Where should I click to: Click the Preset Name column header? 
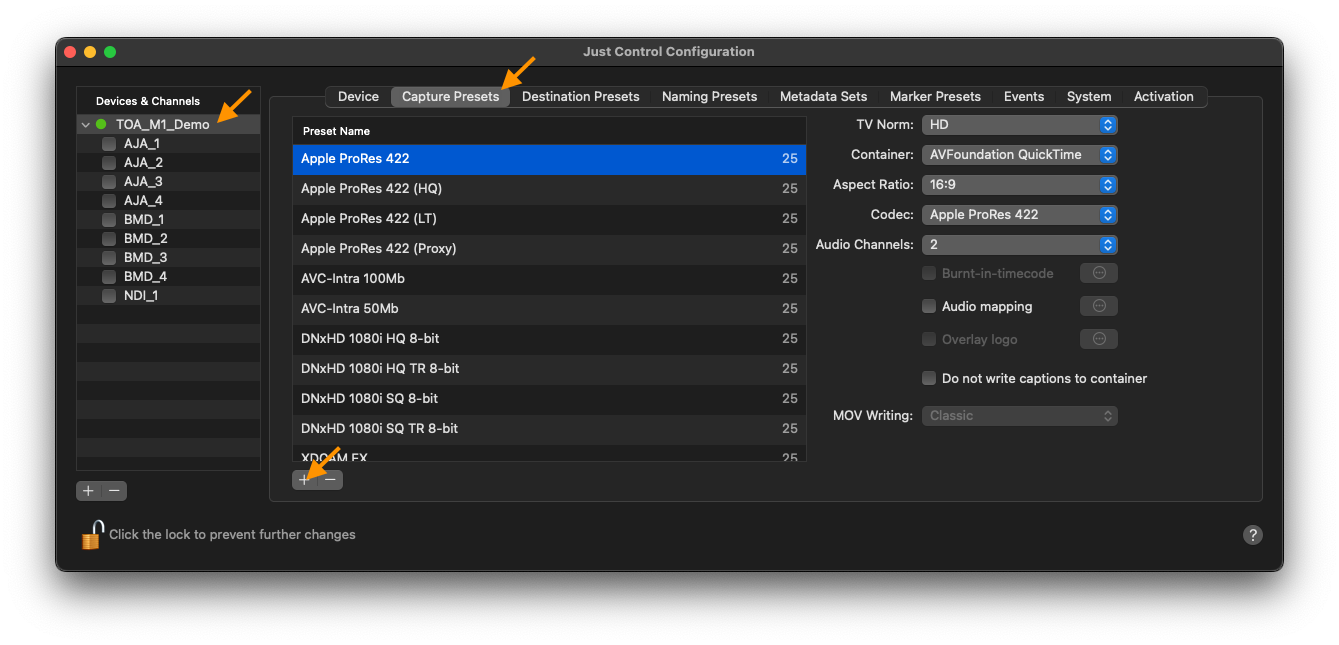(x=549, y=131)
